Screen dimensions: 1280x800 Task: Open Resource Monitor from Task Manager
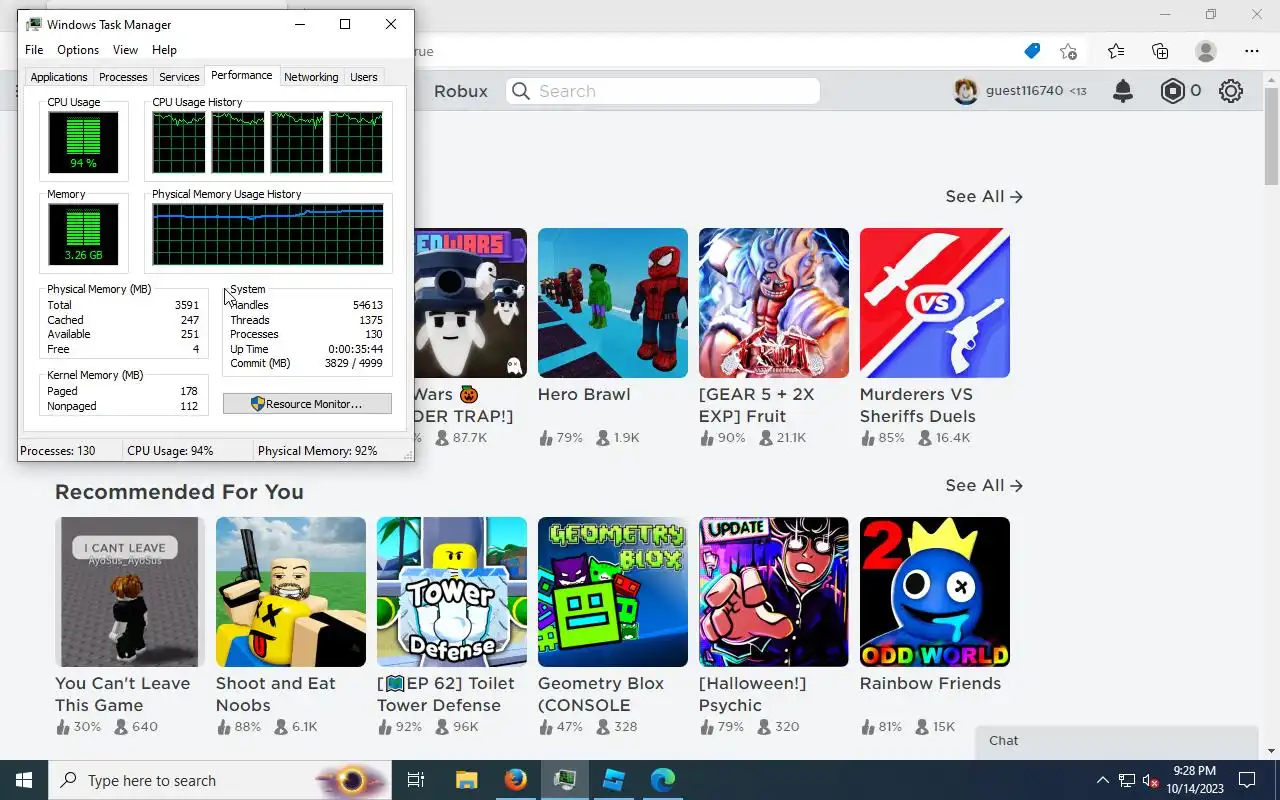[307, 404]
